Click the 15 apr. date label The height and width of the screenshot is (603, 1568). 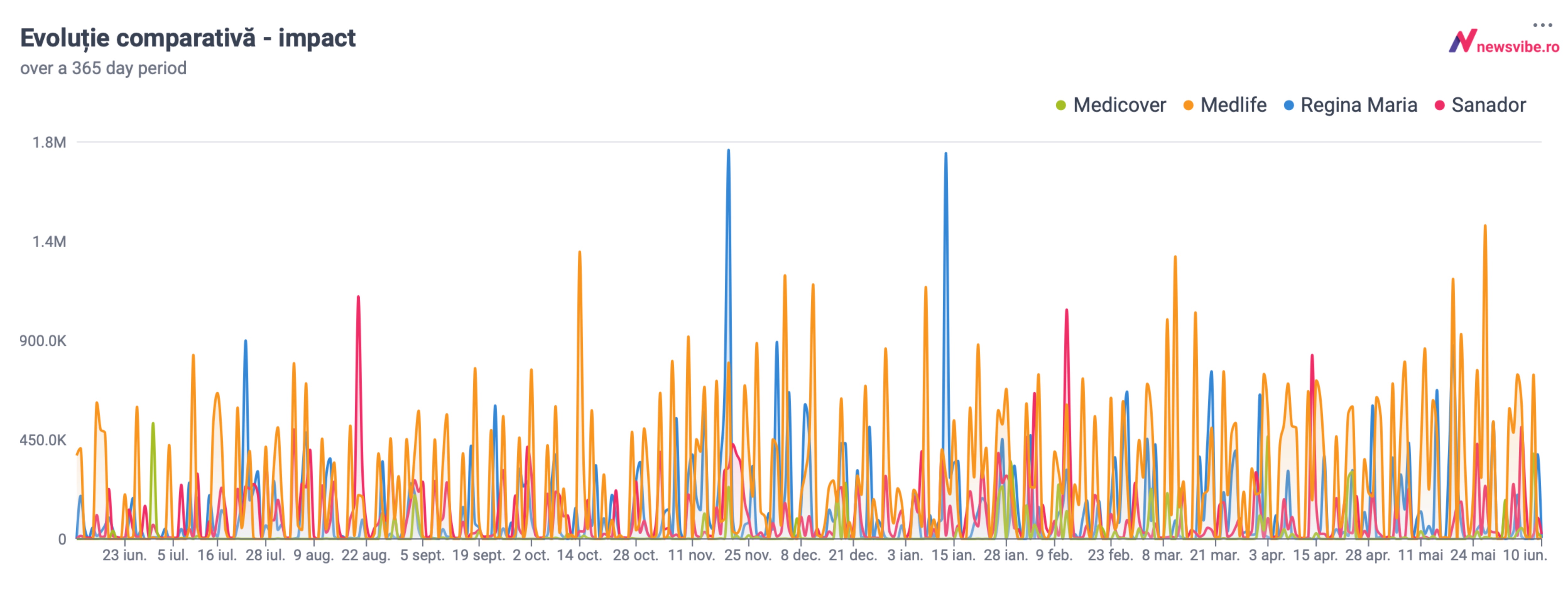[1315, 555]
